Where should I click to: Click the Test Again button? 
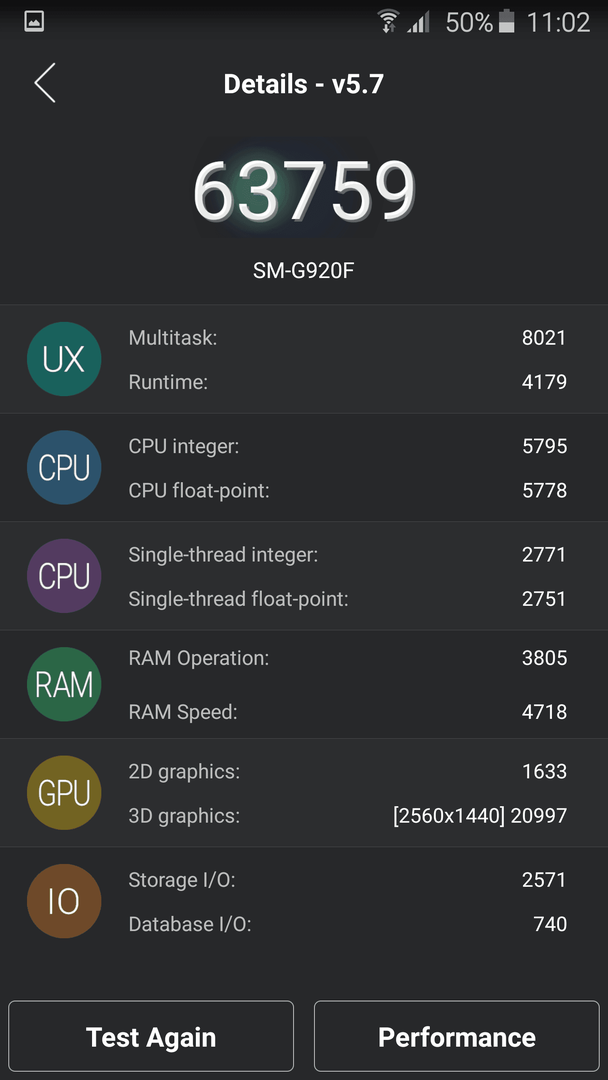151,1037
